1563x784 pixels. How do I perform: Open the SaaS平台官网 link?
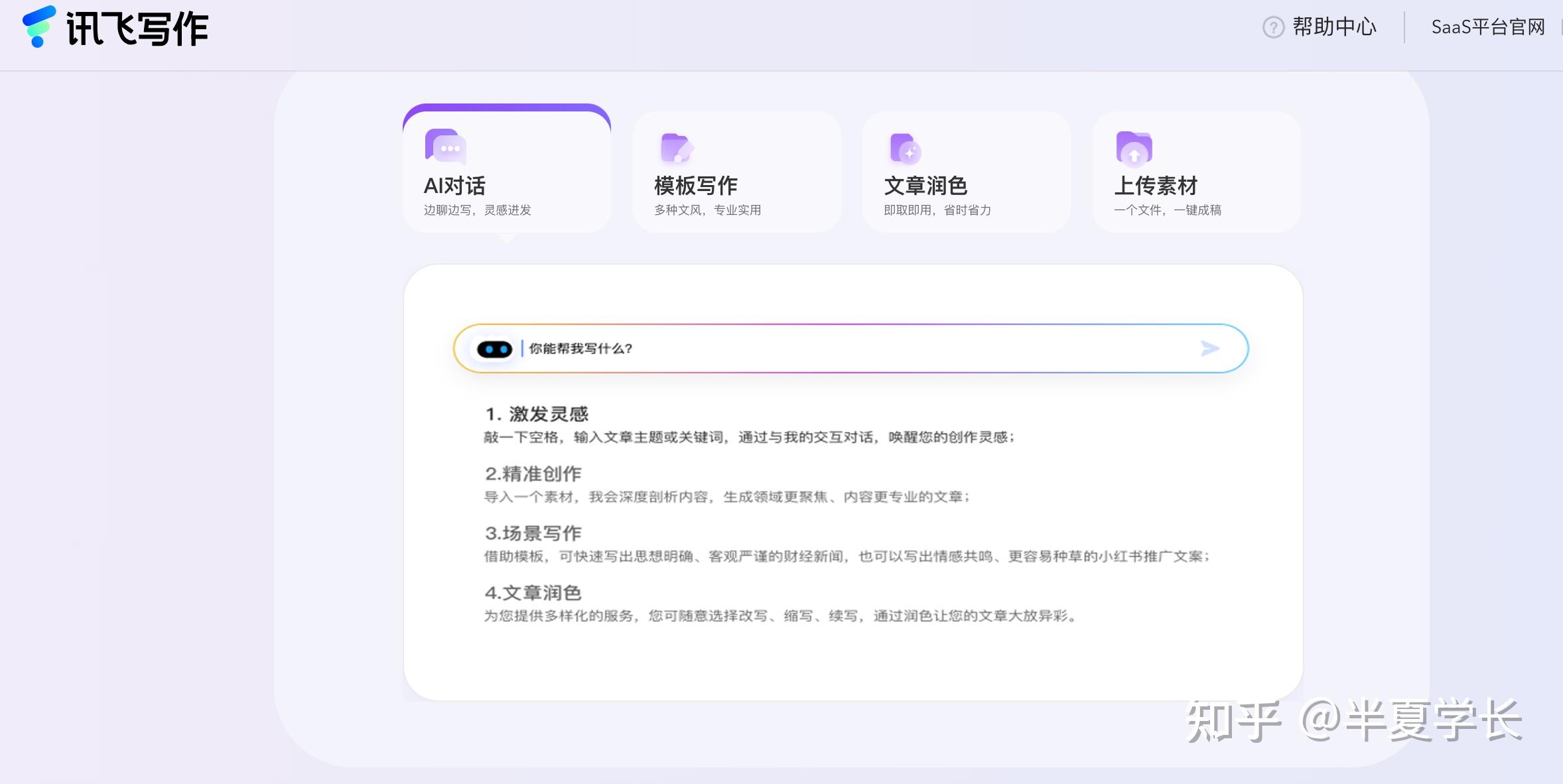(1488, 27)
